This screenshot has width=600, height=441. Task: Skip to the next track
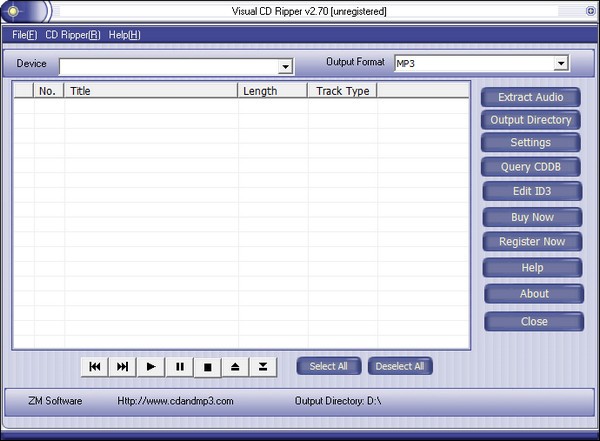pos(123,366)
